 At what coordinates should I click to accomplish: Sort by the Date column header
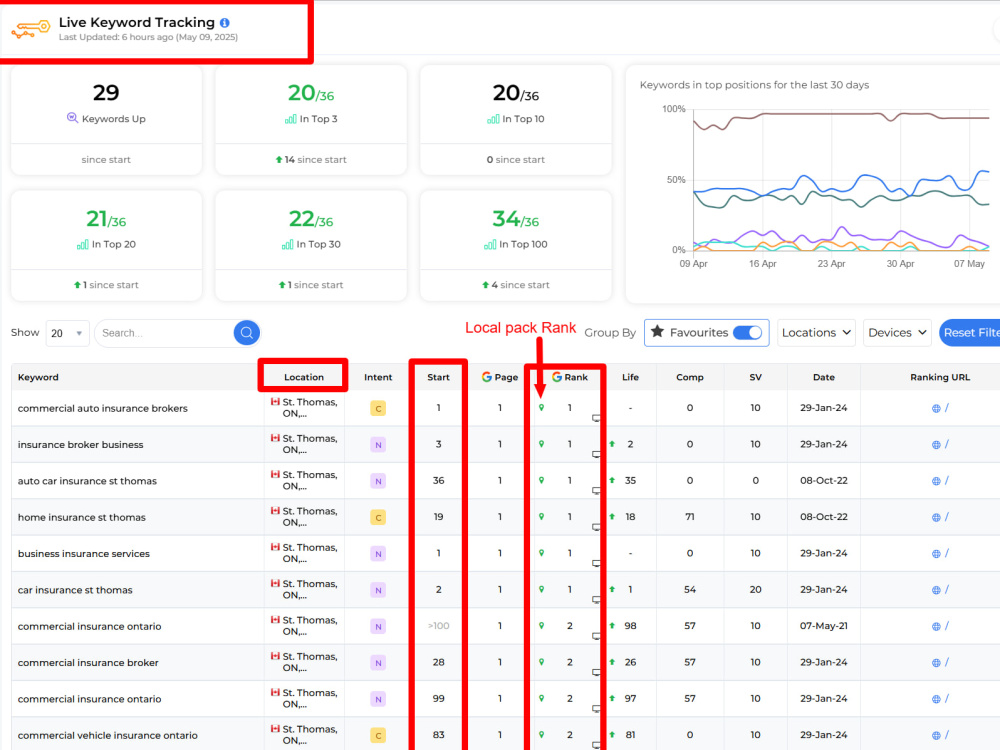coord(823,377)
